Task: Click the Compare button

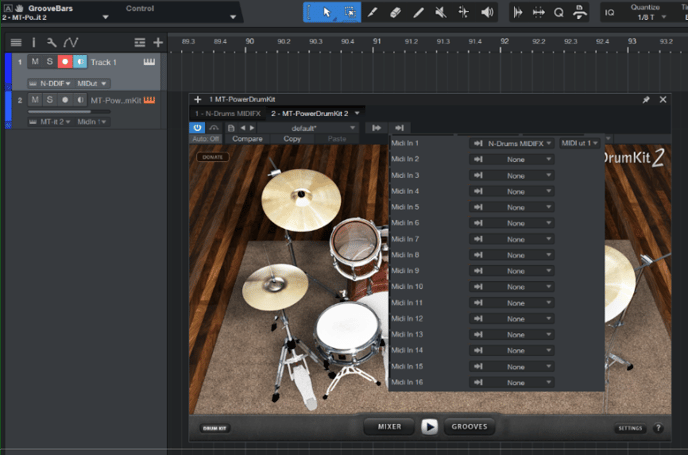Action: tap(247, 139)
